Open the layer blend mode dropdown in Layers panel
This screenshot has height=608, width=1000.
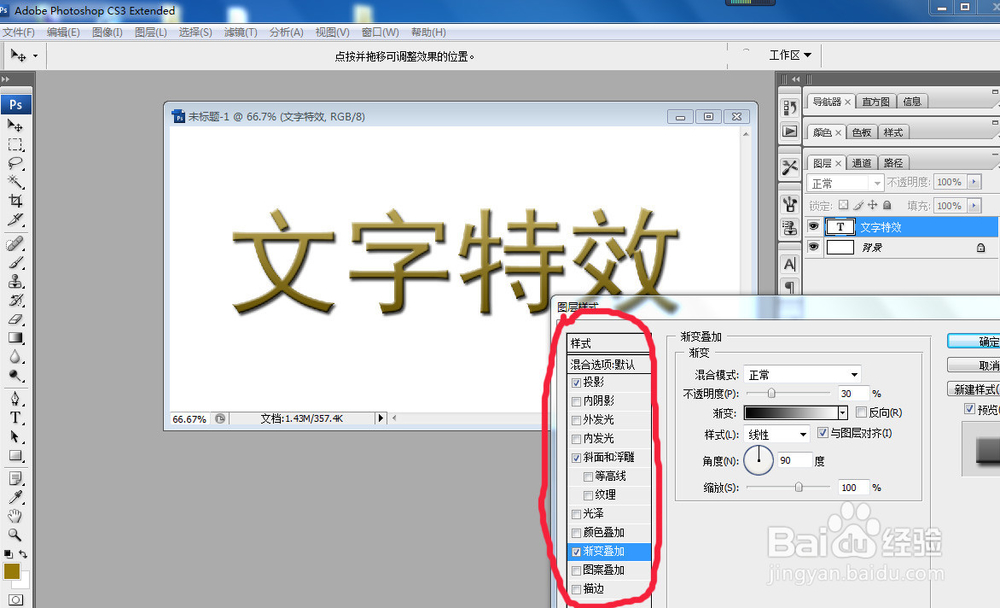844,182
